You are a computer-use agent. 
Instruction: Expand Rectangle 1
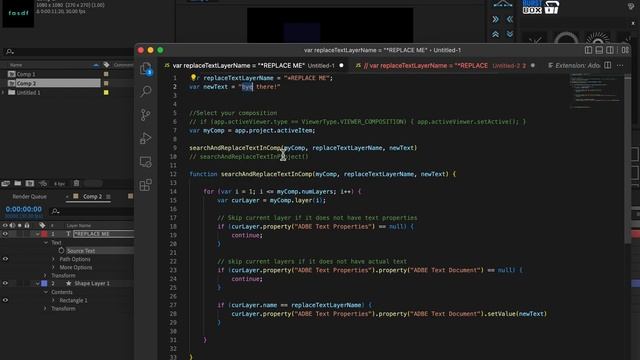[53, 300]
